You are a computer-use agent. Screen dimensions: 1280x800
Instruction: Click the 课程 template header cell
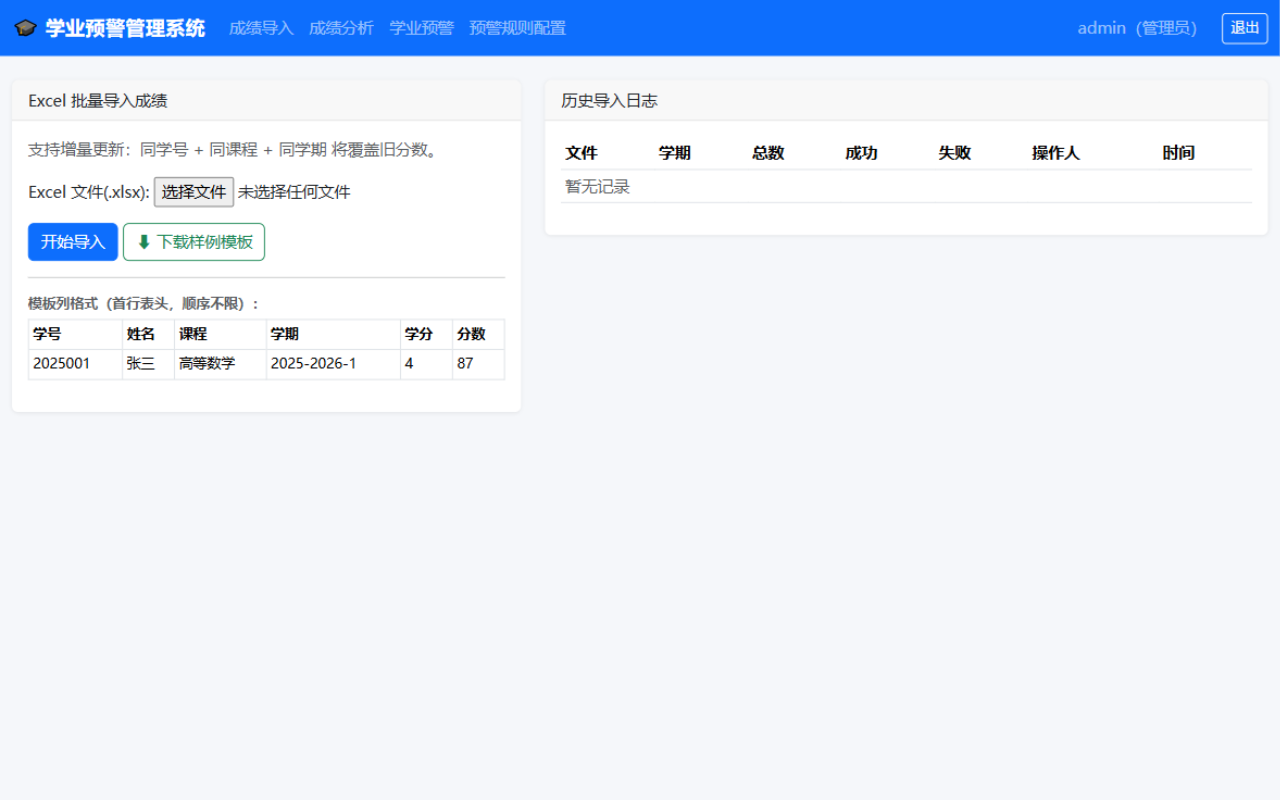click(220, 334)
